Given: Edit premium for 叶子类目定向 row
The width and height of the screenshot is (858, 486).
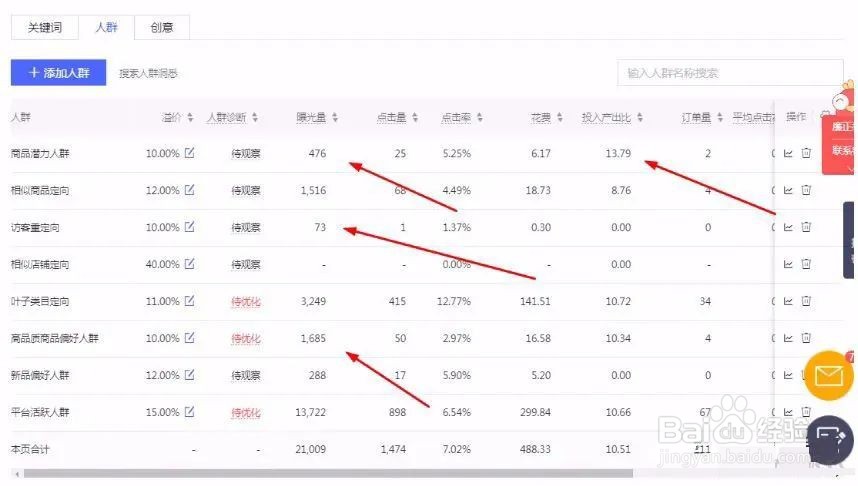Looking at the screenshot, I should point(189,300).
